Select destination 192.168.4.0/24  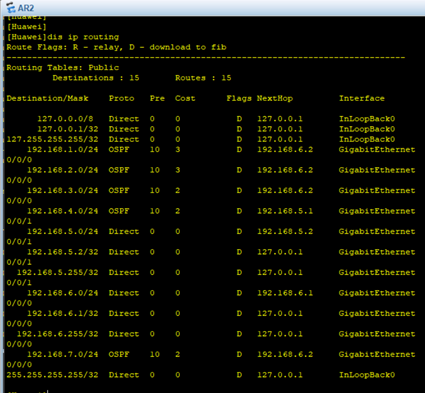(63, 211)
